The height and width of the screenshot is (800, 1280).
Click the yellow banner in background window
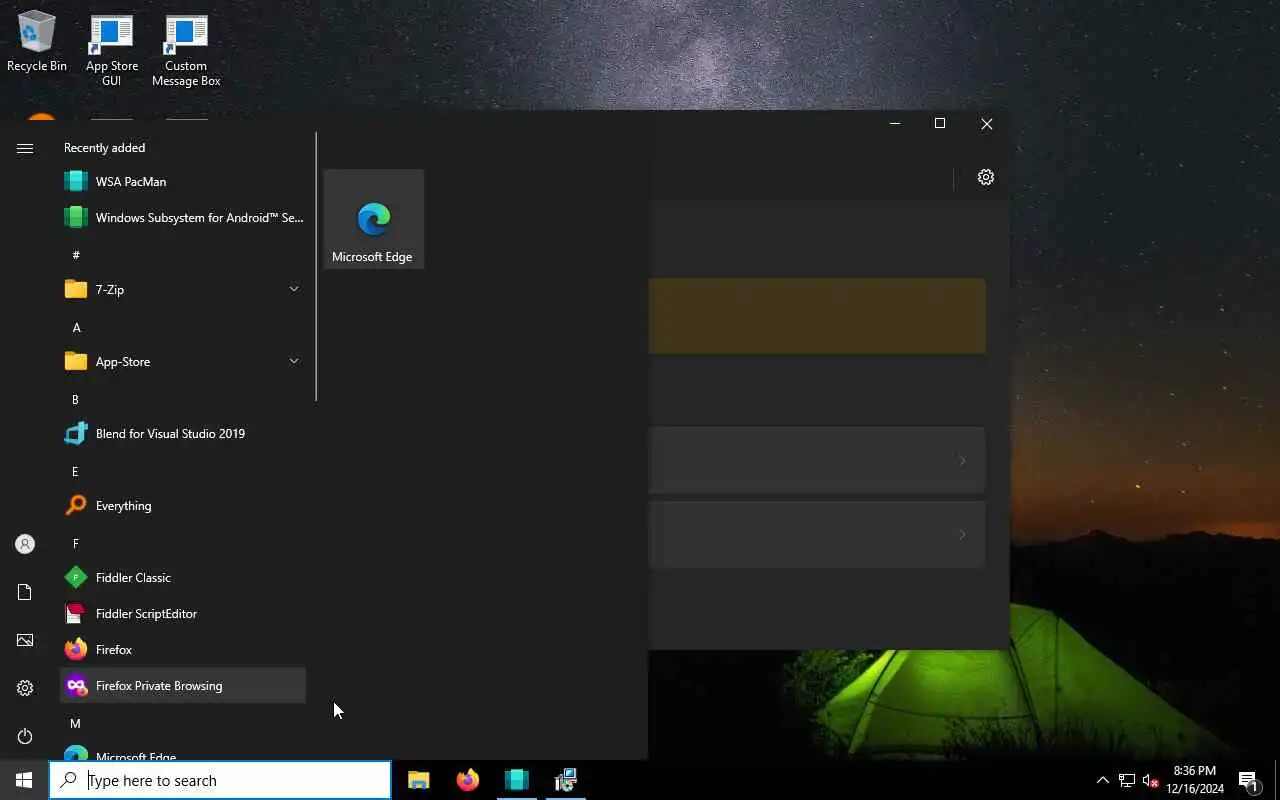tap(817, 316)
